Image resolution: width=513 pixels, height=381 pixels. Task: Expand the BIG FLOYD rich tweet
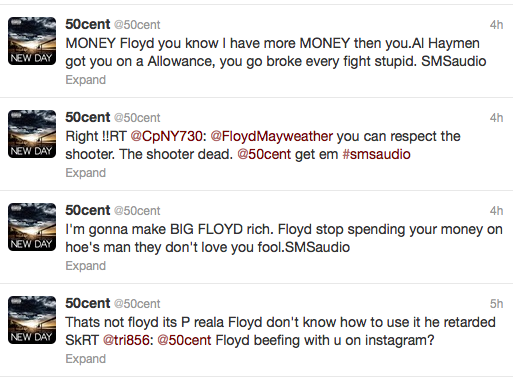[86, 266]
